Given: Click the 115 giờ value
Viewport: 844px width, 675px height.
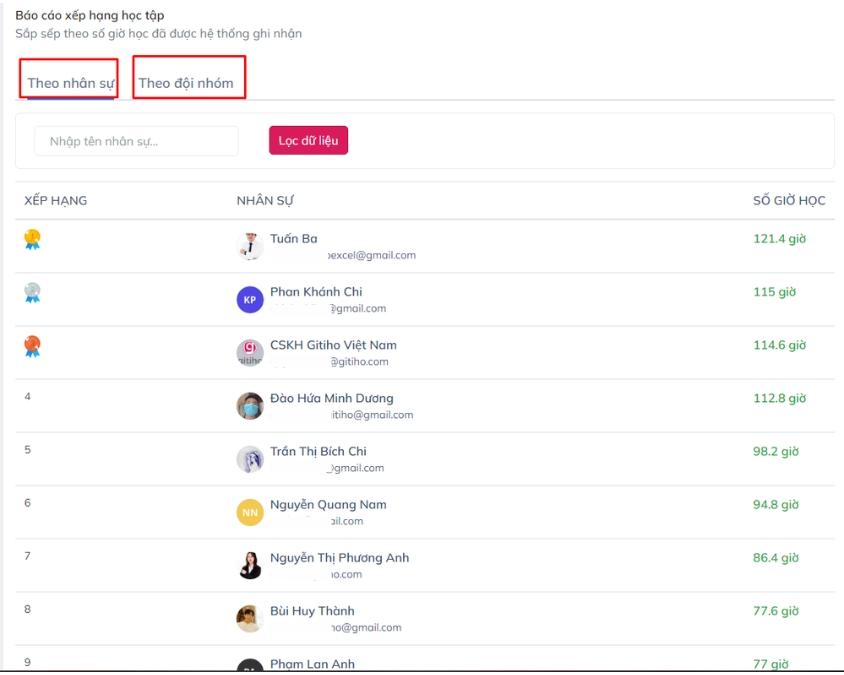Looking at the screenshot, I should [x=775, y=292].
